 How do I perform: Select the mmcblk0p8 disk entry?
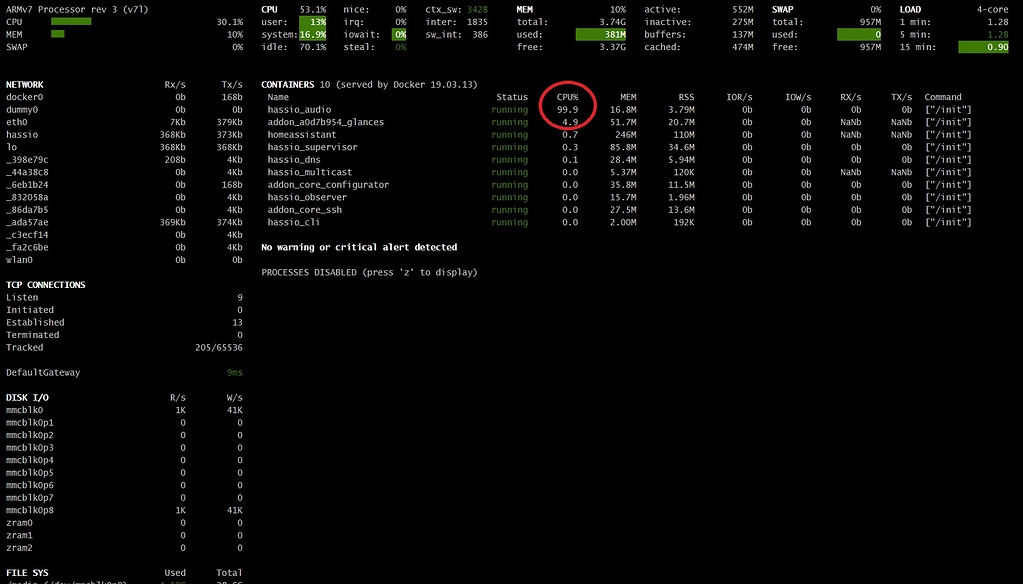click(x=30, y=510)
